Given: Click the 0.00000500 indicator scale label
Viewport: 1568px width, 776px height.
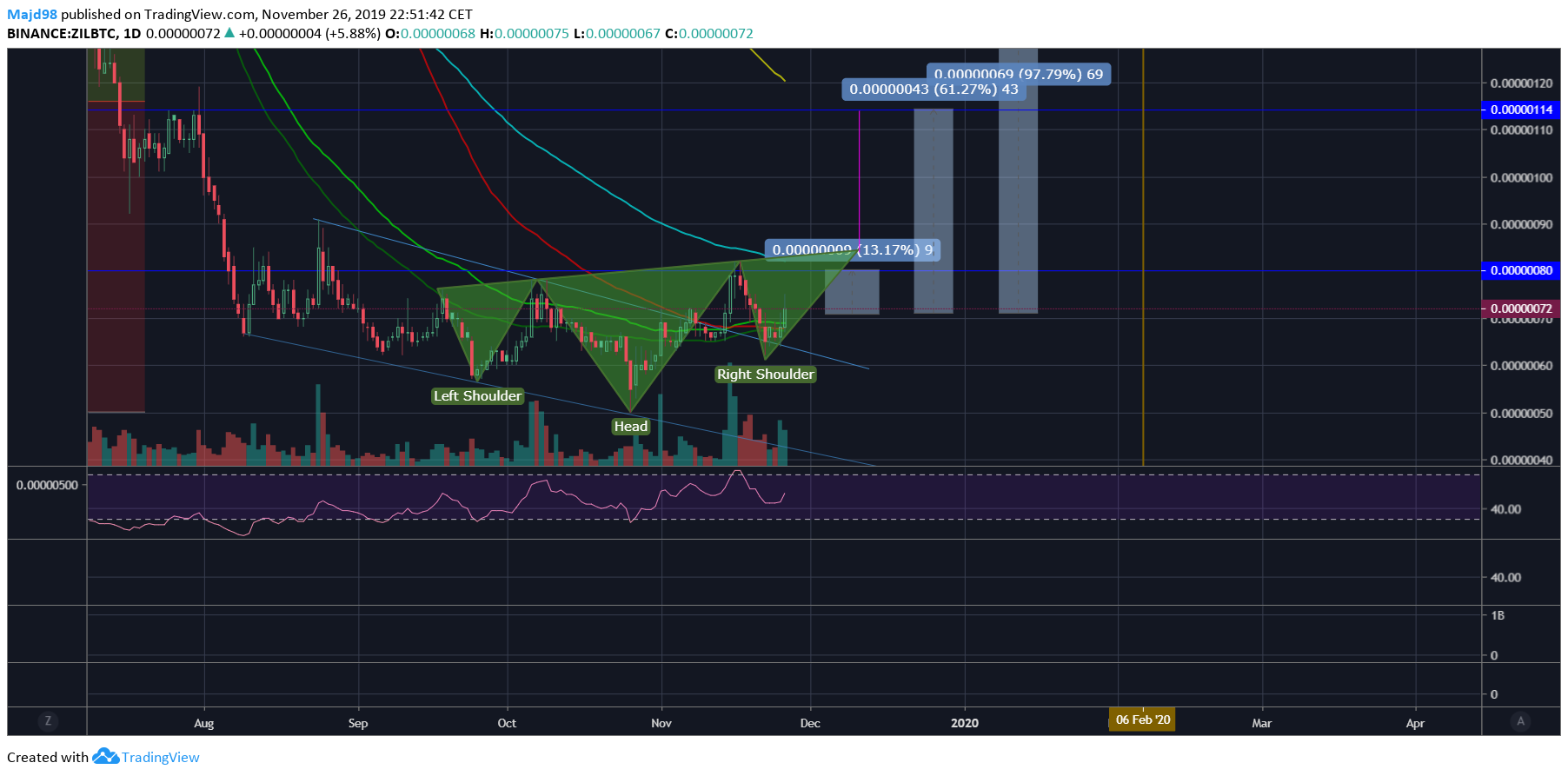Looking at the screenshot, I should 47,485.
